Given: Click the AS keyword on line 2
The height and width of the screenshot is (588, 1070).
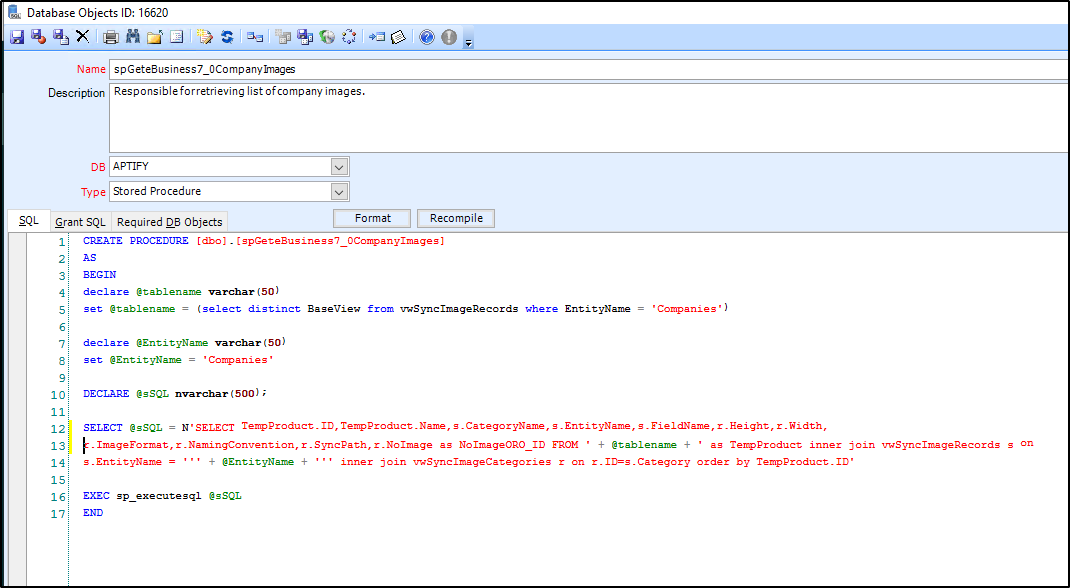Looking at the screenshot, I should 90,257.
